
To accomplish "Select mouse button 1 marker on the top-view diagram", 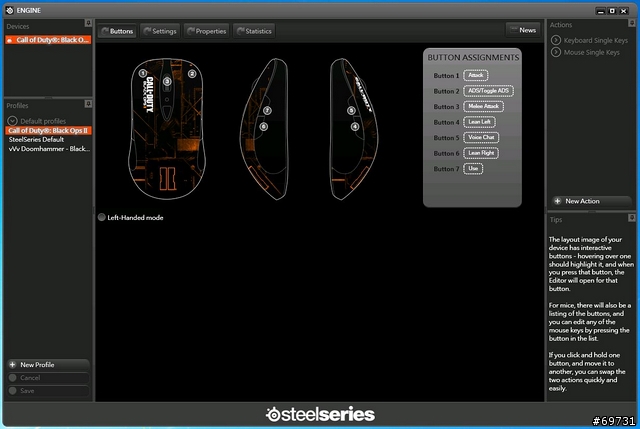I will 142,73.
